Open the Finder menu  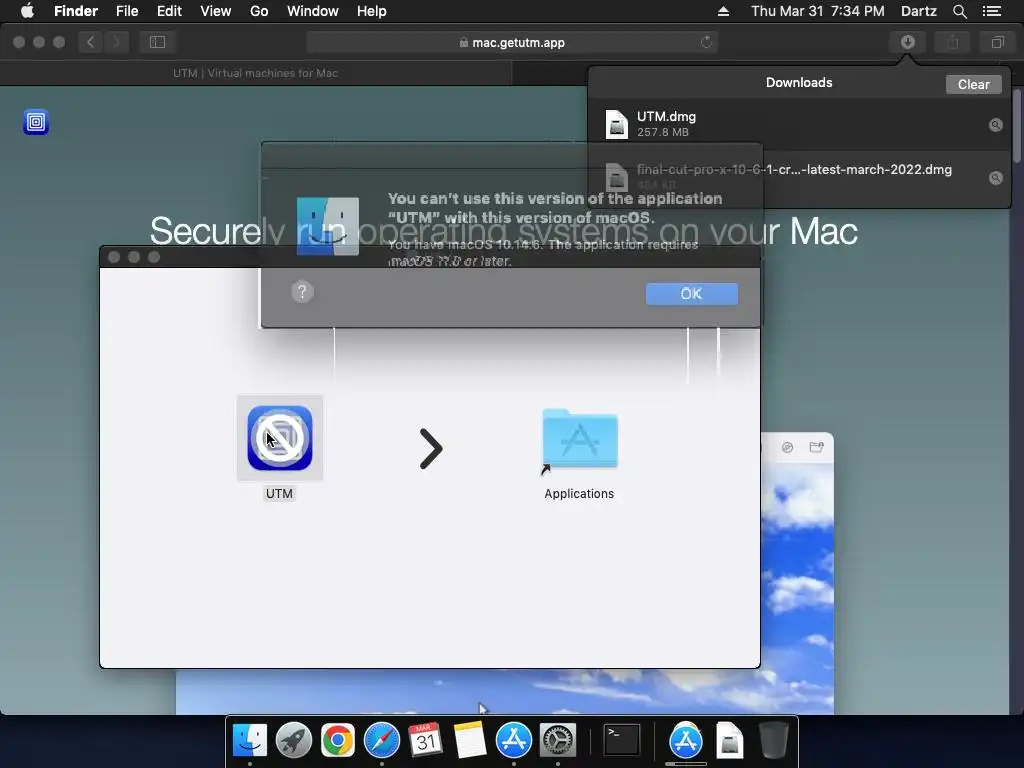pyautogui.click(x=76, y=11)
